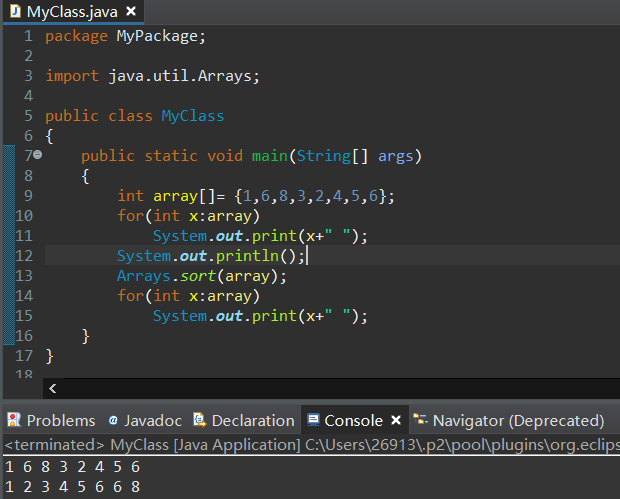Image resolution: width=620 pixels, height=499 pixels.
Task: Click console output line '1 6 8 3 2 4 5 6'
Action: click(73, 467)
